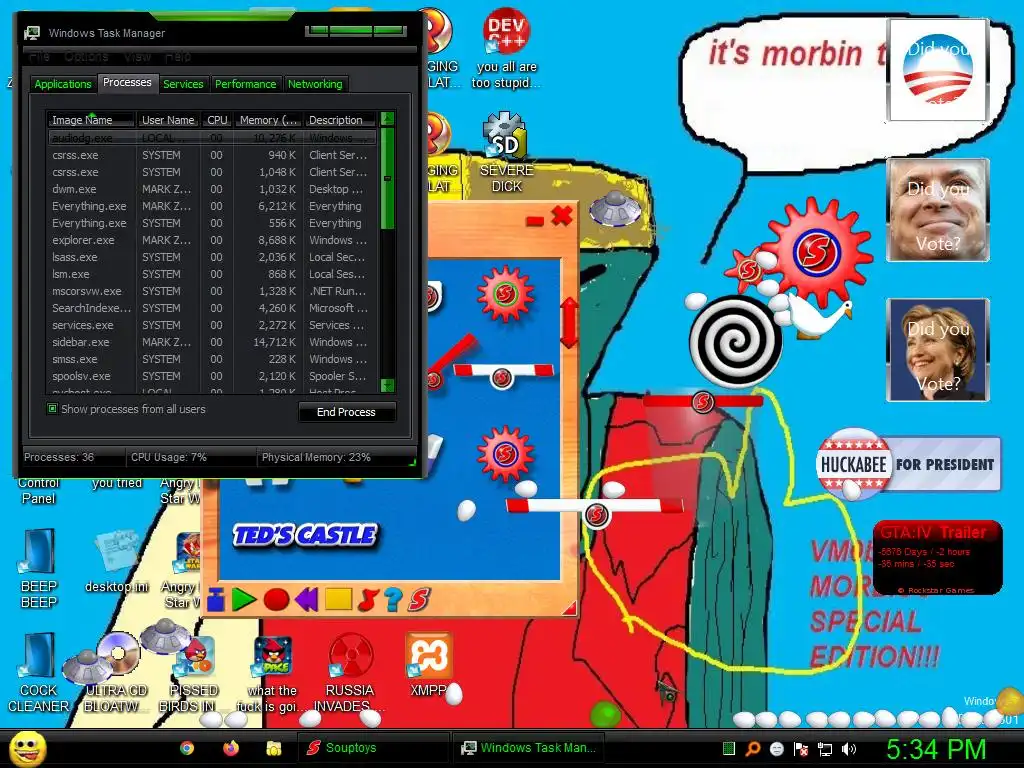Sort by the CPU column header
Screen dimensions: 1024x768
[217, 120]
